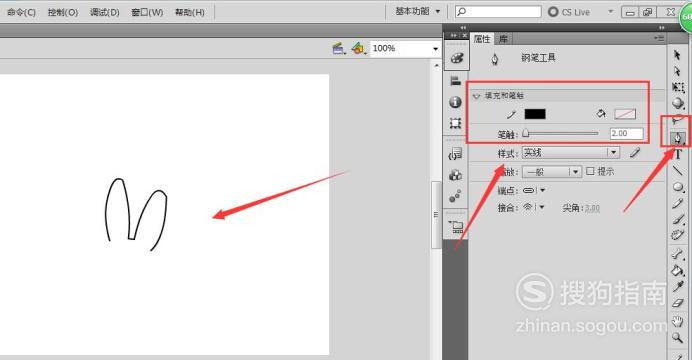Click the Edit Scene clapperboard icon
This screenshot has width=692, height=360.
pyautogui.click(x=339, y=49)
